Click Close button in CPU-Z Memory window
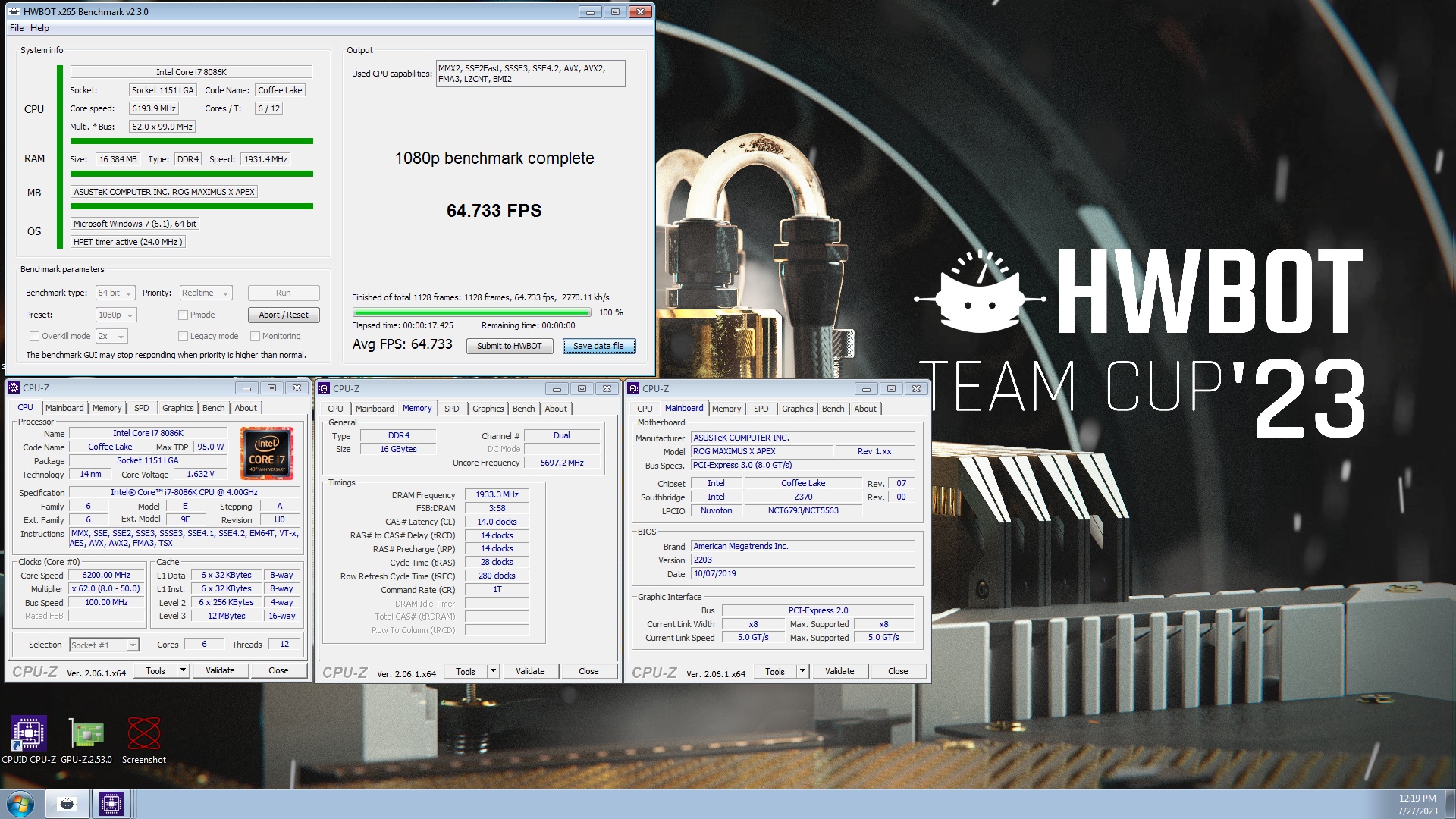This screenshot has width=1456, height=819. coord(588,671)
